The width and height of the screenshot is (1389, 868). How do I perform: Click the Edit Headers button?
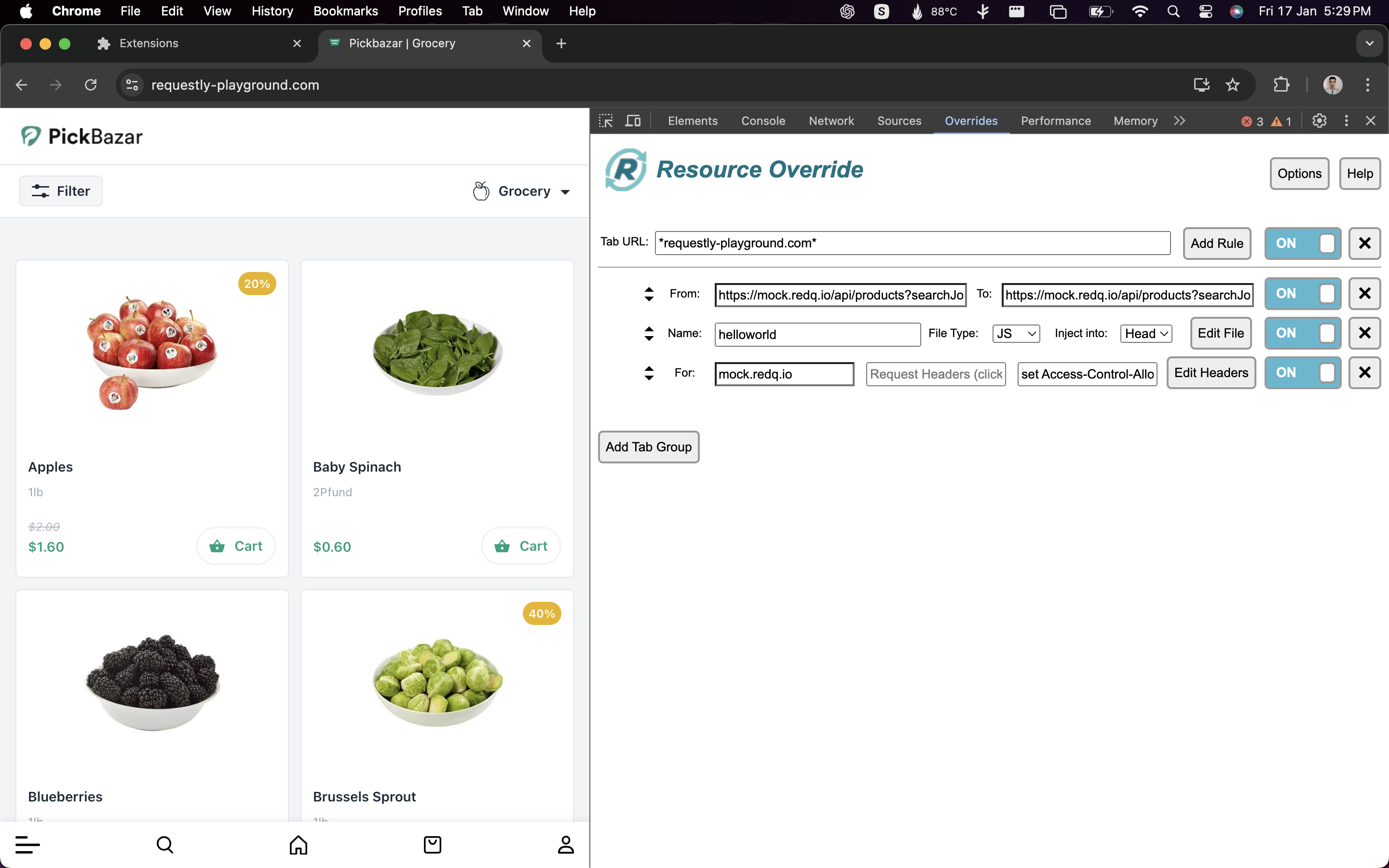pos(1211,373)
